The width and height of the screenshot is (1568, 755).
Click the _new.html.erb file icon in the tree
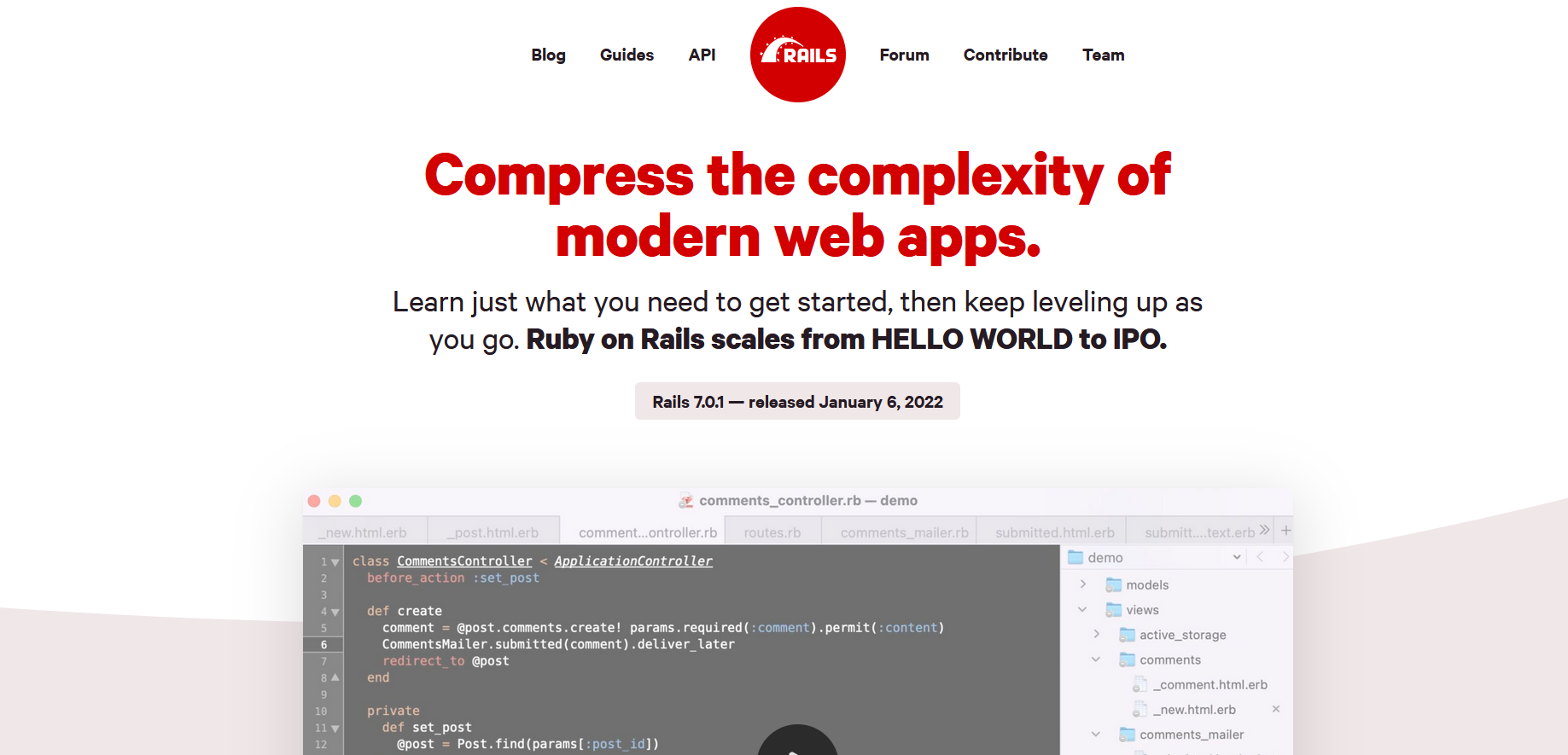[x=1140, y=709]
